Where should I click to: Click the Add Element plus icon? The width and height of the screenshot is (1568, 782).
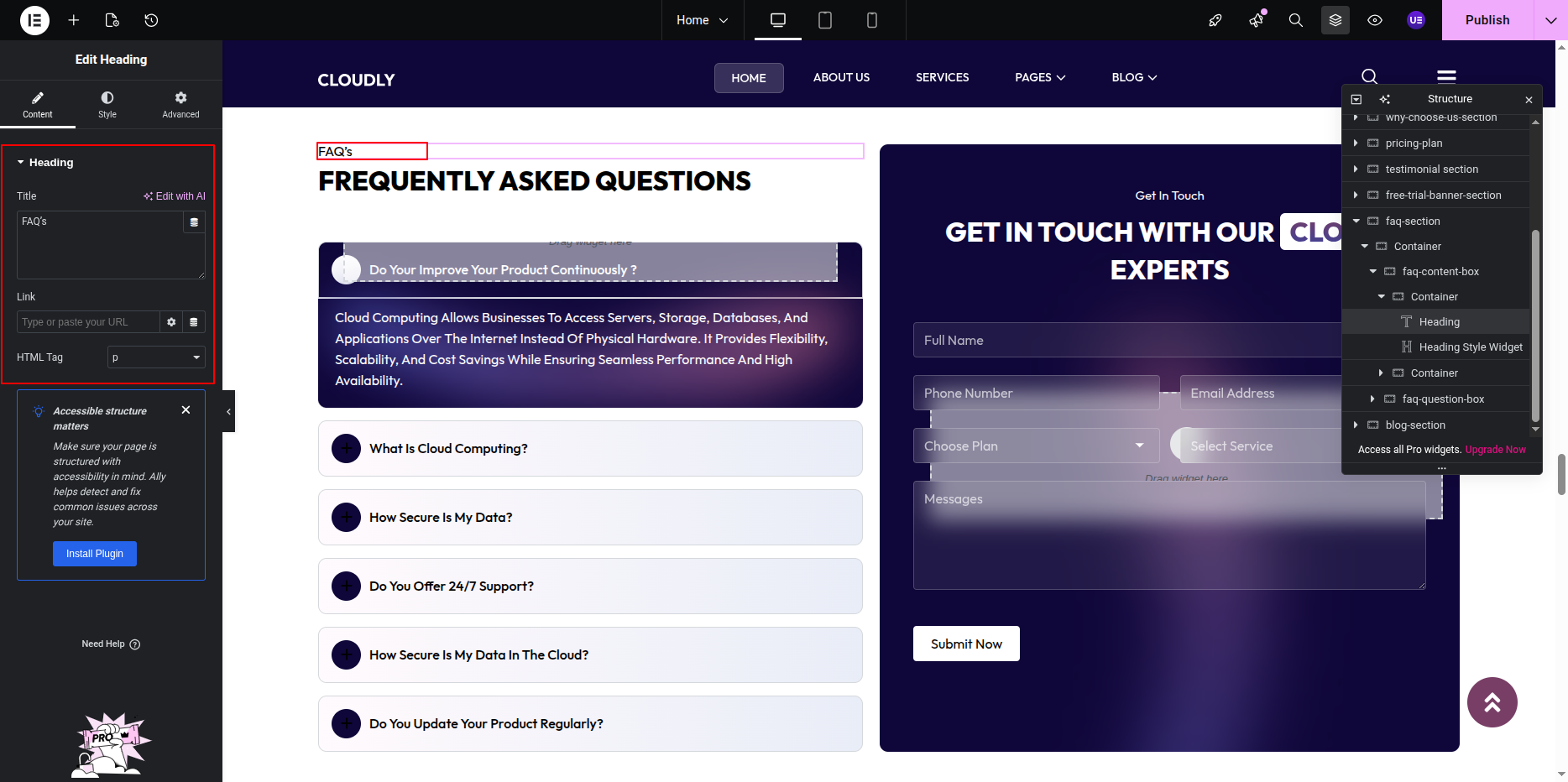point(74,20)
